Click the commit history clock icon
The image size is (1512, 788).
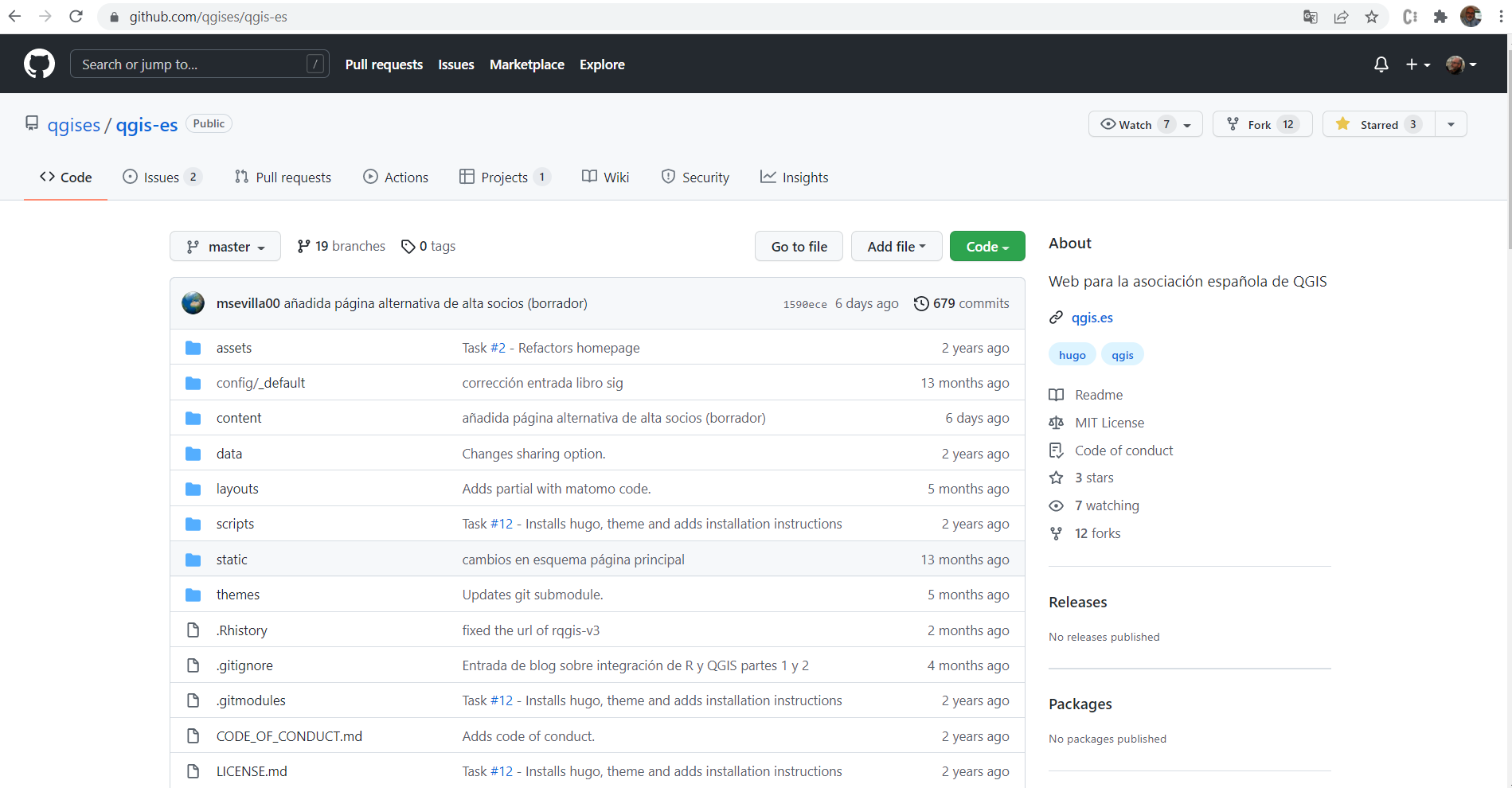(921, 303)
